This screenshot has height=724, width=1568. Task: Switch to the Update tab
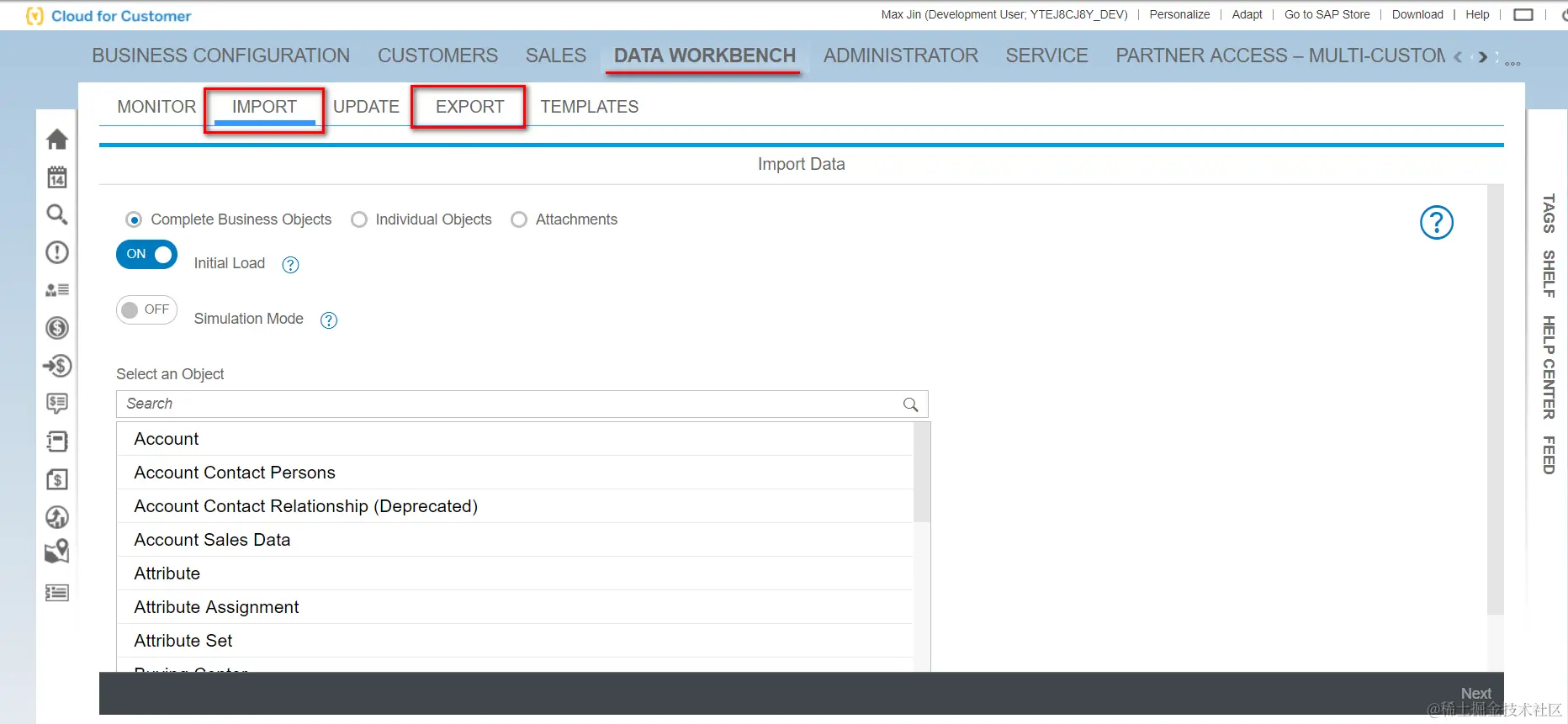366,107
